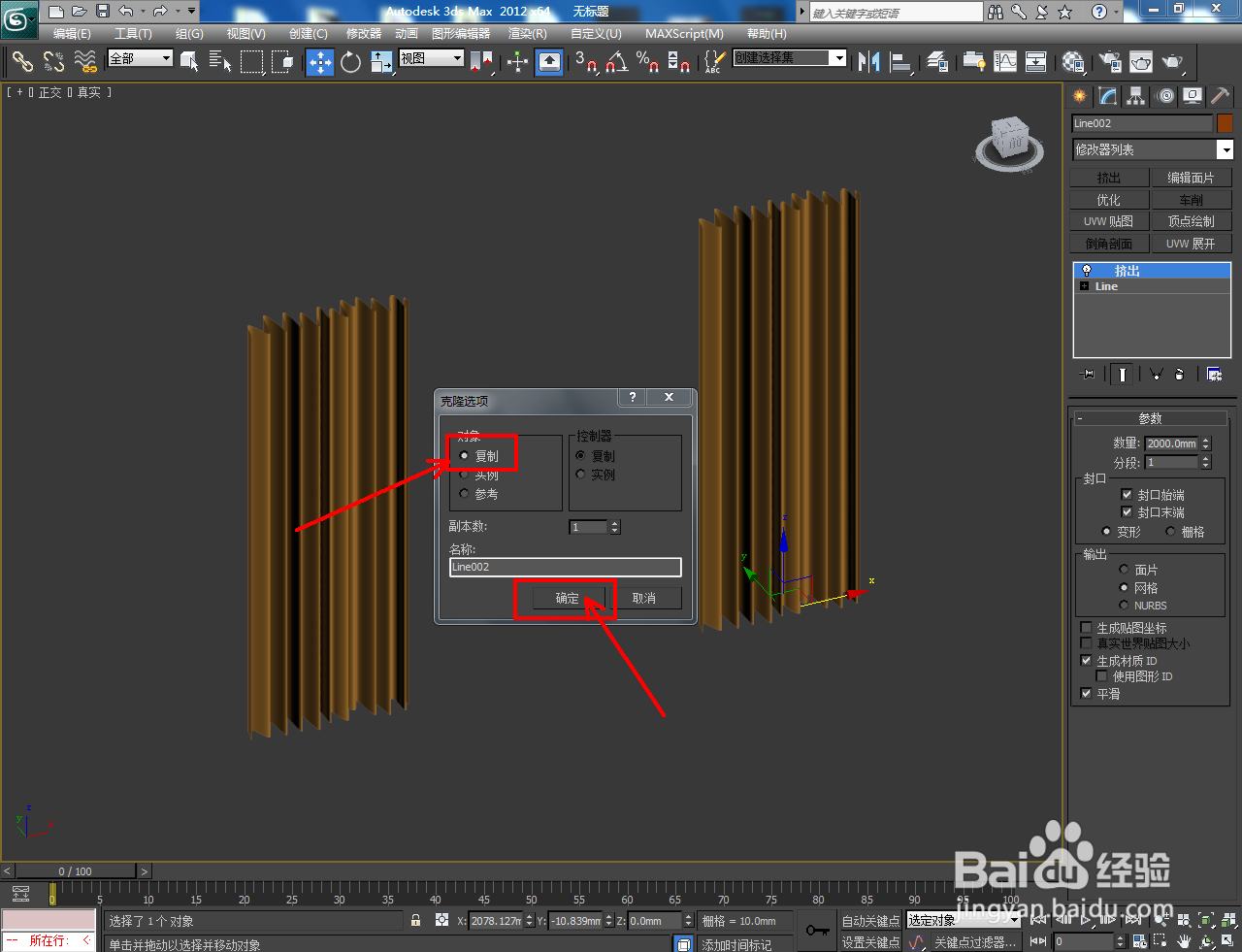Click the Render Production teapot icon
The width and height of the screenshot is (1242, 952).
click(1173, 61)
